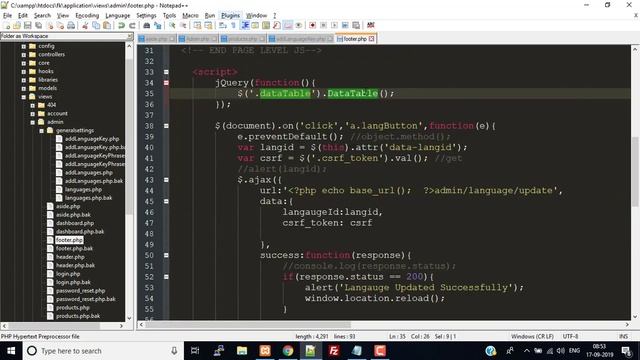
Task: Close the Folder as Workspace panel
Action: pyautogui.click(x=130, y=36)
